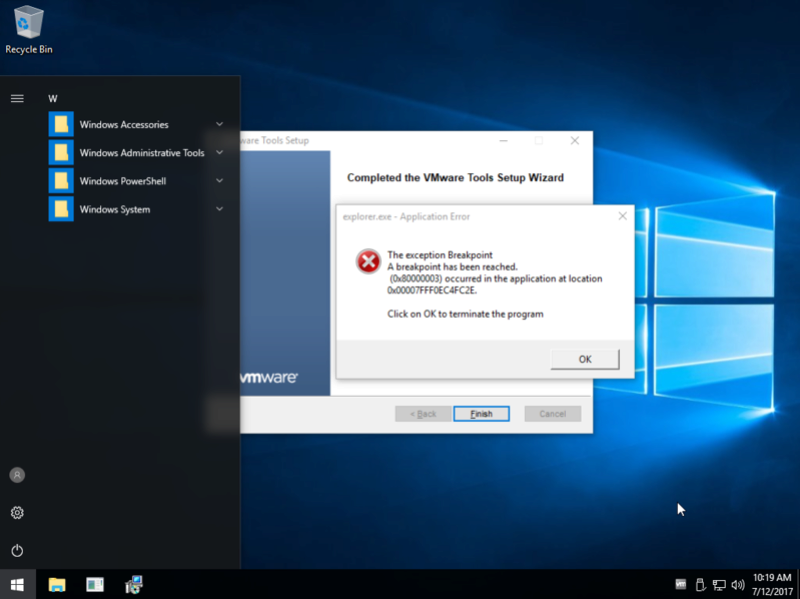Click the error address 0x00007FFF0EC4FC2E text

click(432, 290)
